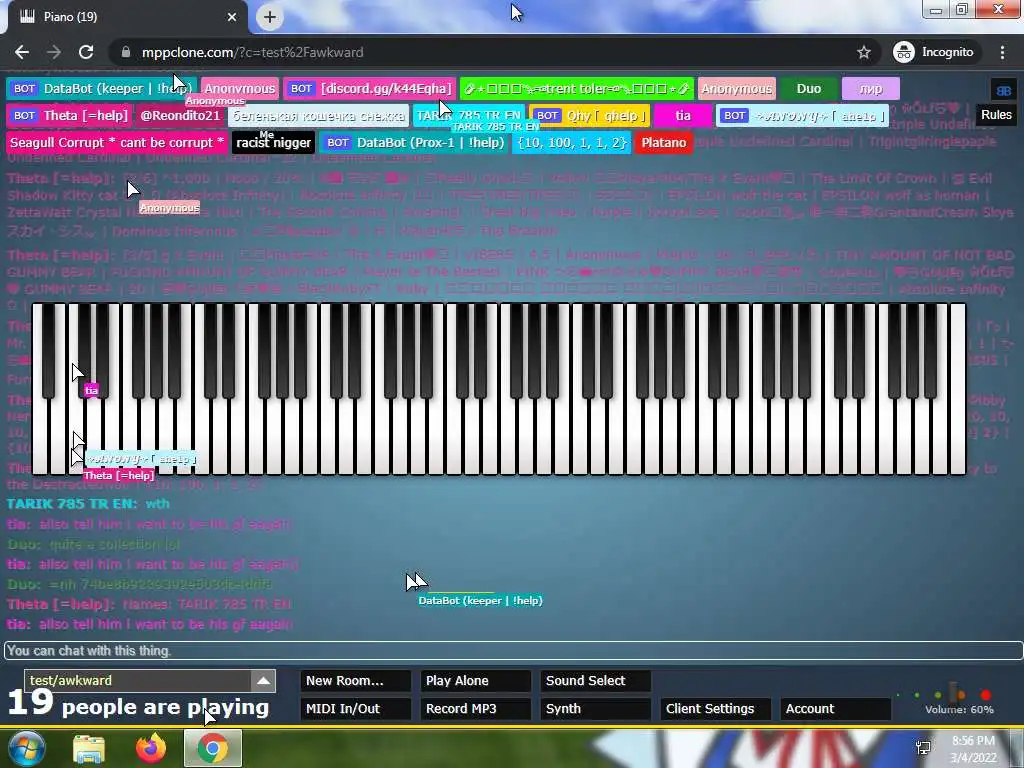Screen dimensions: 1024x768
Task: Reload the page with the refresh icon
Action: point(86,52)
